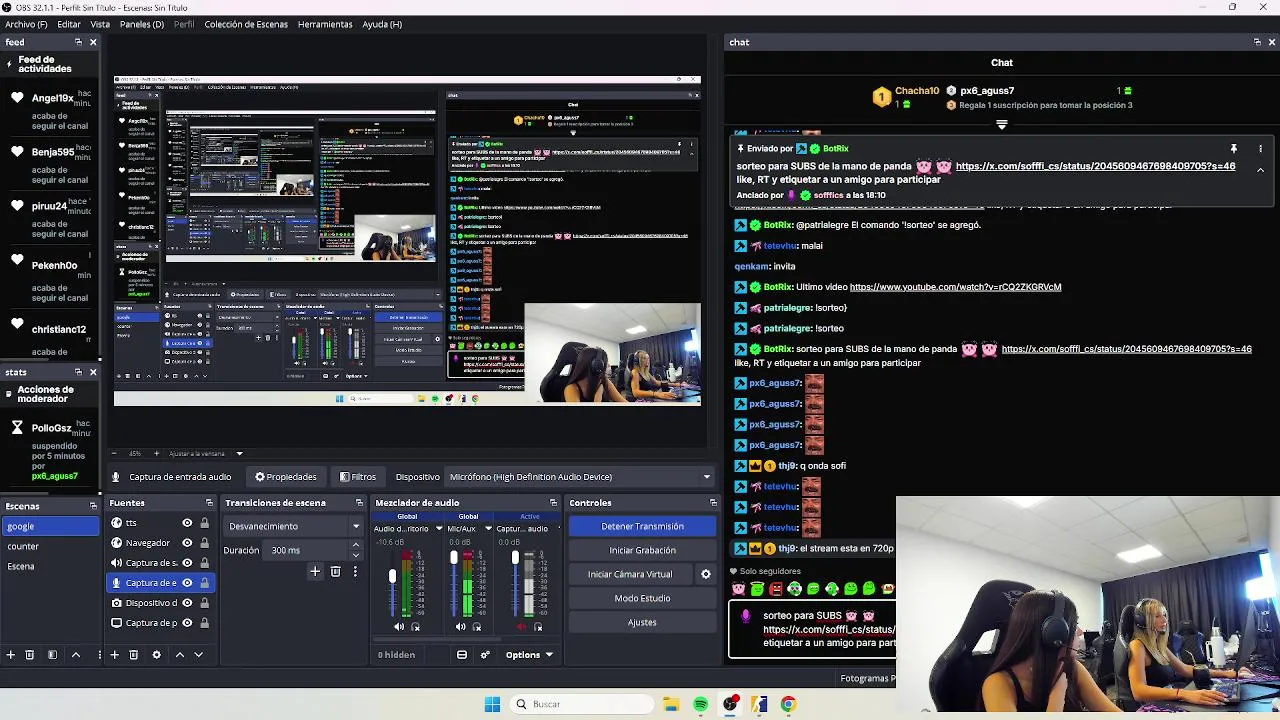Move source up in the Fuentes toolbar
The height and width of the screenshot is (720, 1280).
click(180, 655)
